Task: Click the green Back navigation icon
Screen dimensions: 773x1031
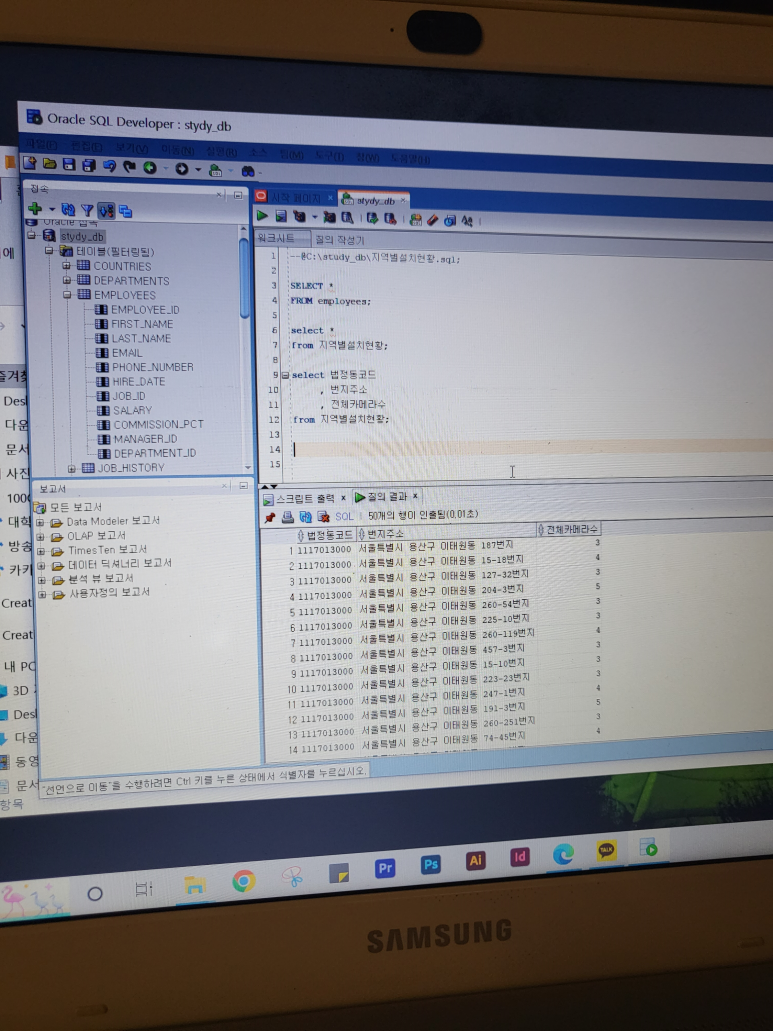Action: coord(150,167)
